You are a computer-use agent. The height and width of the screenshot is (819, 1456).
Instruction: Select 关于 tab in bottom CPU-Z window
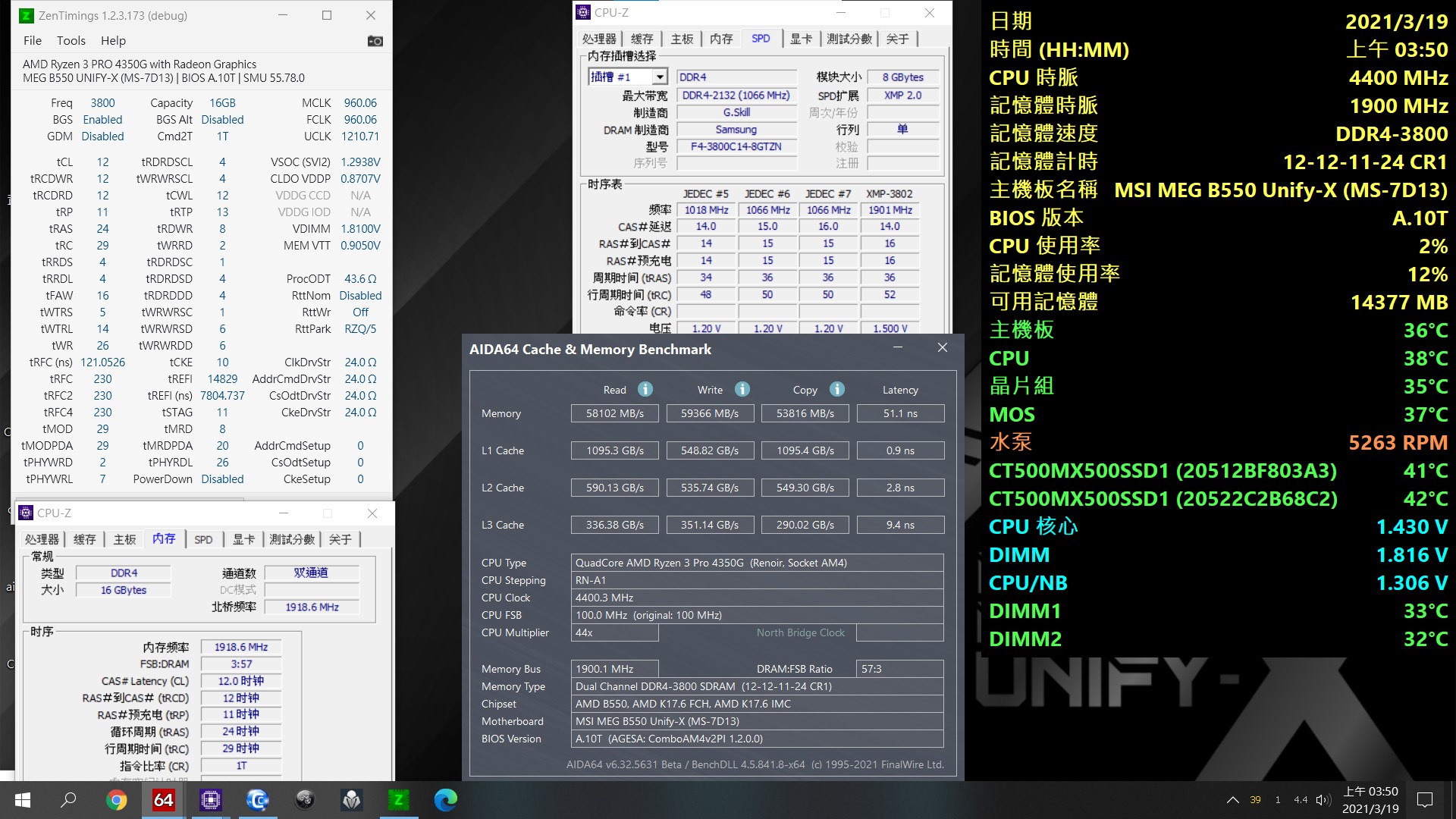pos(340,539)
